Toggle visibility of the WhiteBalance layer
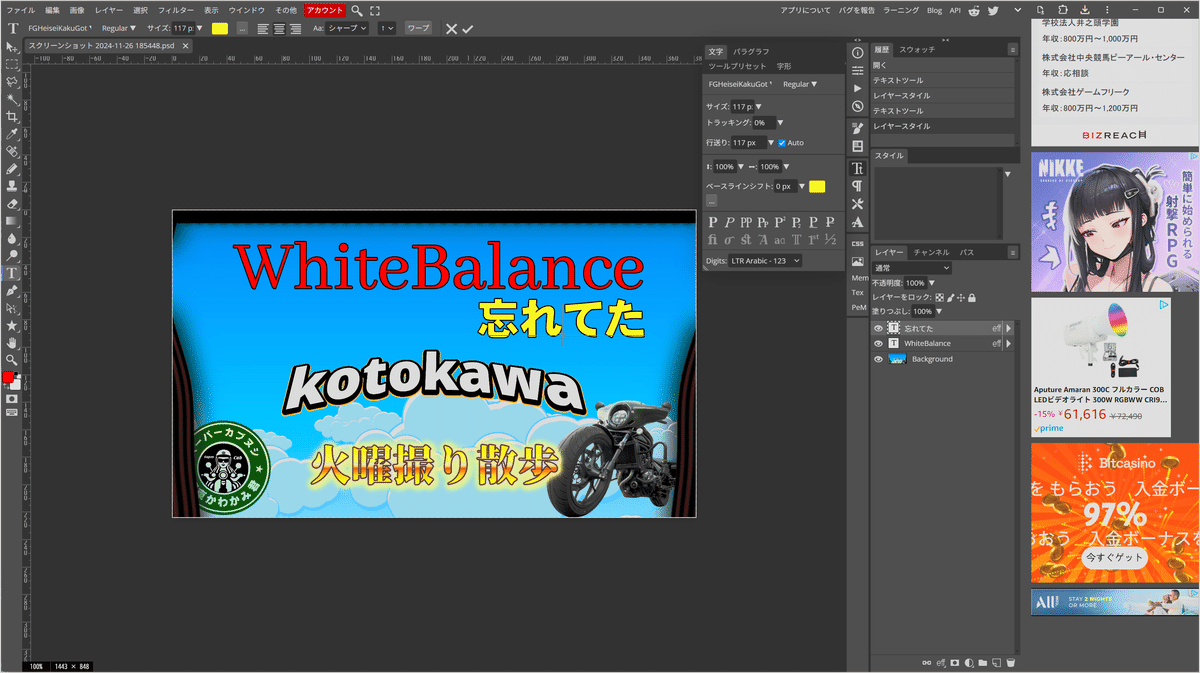The width and height of the screenshot is (1200, 673). point(879,343)
